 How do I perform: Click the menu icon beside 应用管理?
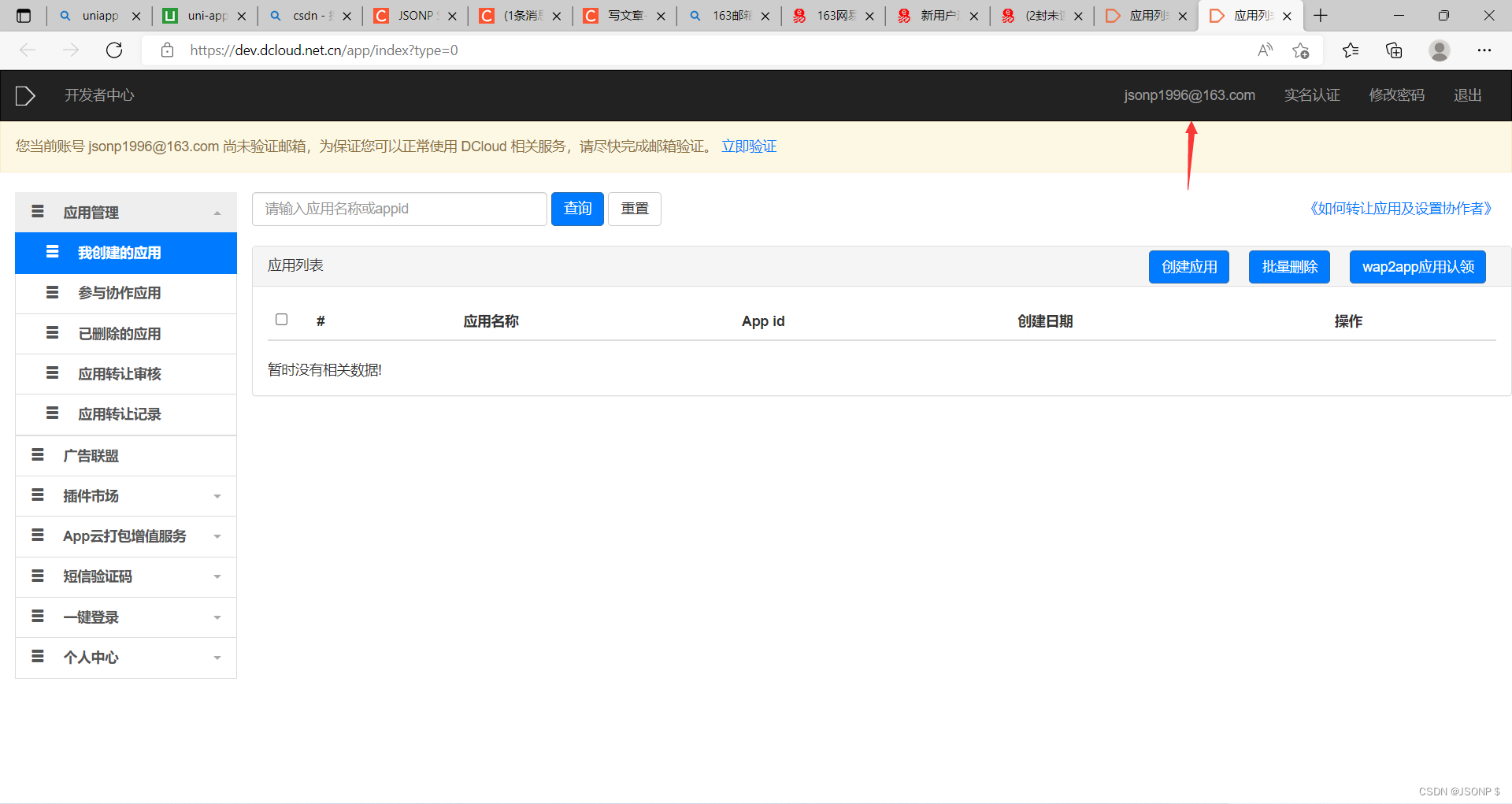(37, 211)
